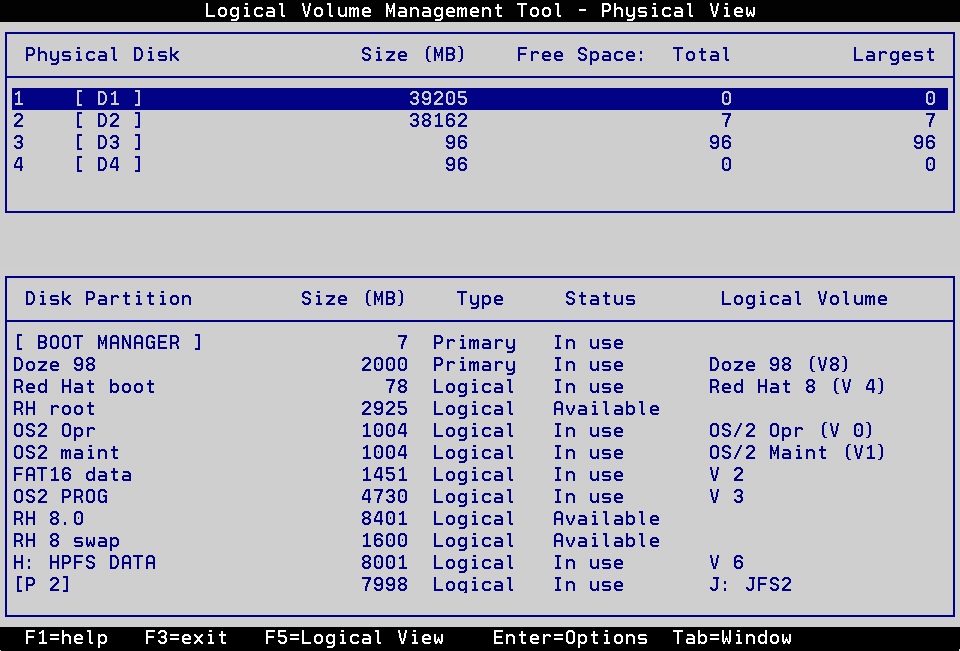The width and height of the screenshot is (960, 651).
Task: Click Size (MB) header in Physical Disk panel
Action: [413, 55]
